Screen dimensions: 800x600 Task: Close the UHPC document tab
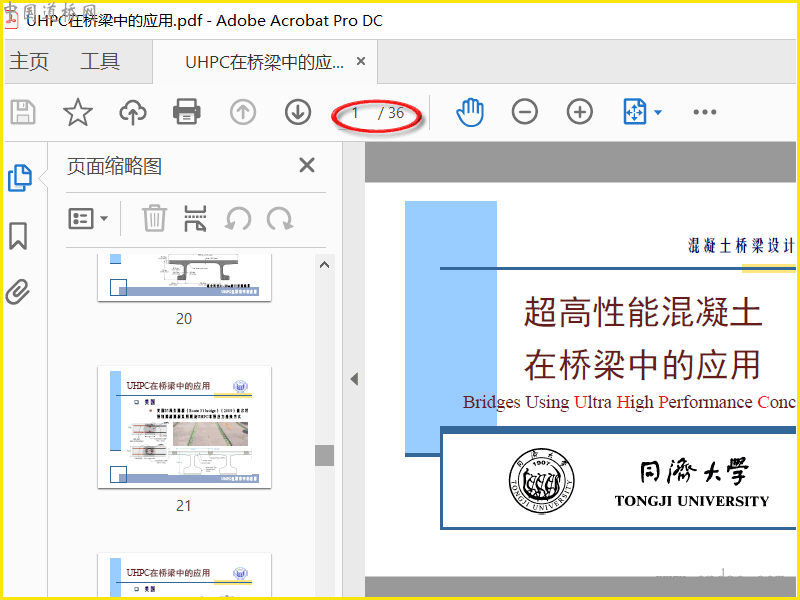tap(361, 61)
